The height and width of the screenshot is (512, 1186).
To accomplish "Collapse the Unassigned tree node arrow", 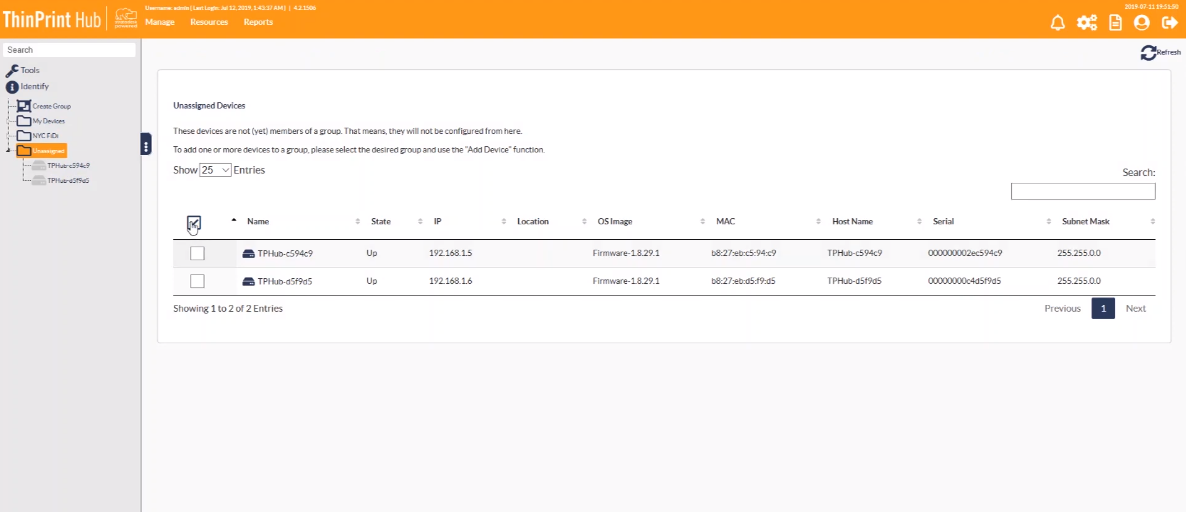I will [x=8, y=150].
